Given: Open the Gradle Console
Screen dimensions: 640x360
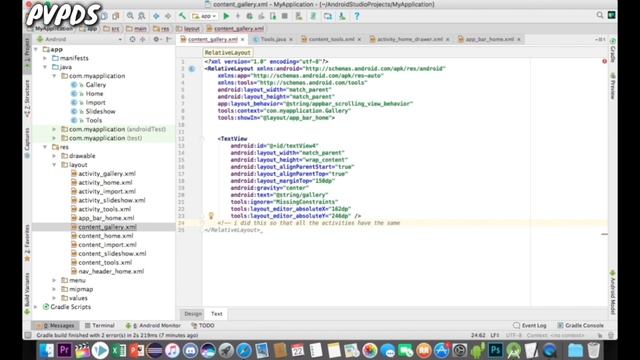Looking at the screenshot, I should pos(580,326).
